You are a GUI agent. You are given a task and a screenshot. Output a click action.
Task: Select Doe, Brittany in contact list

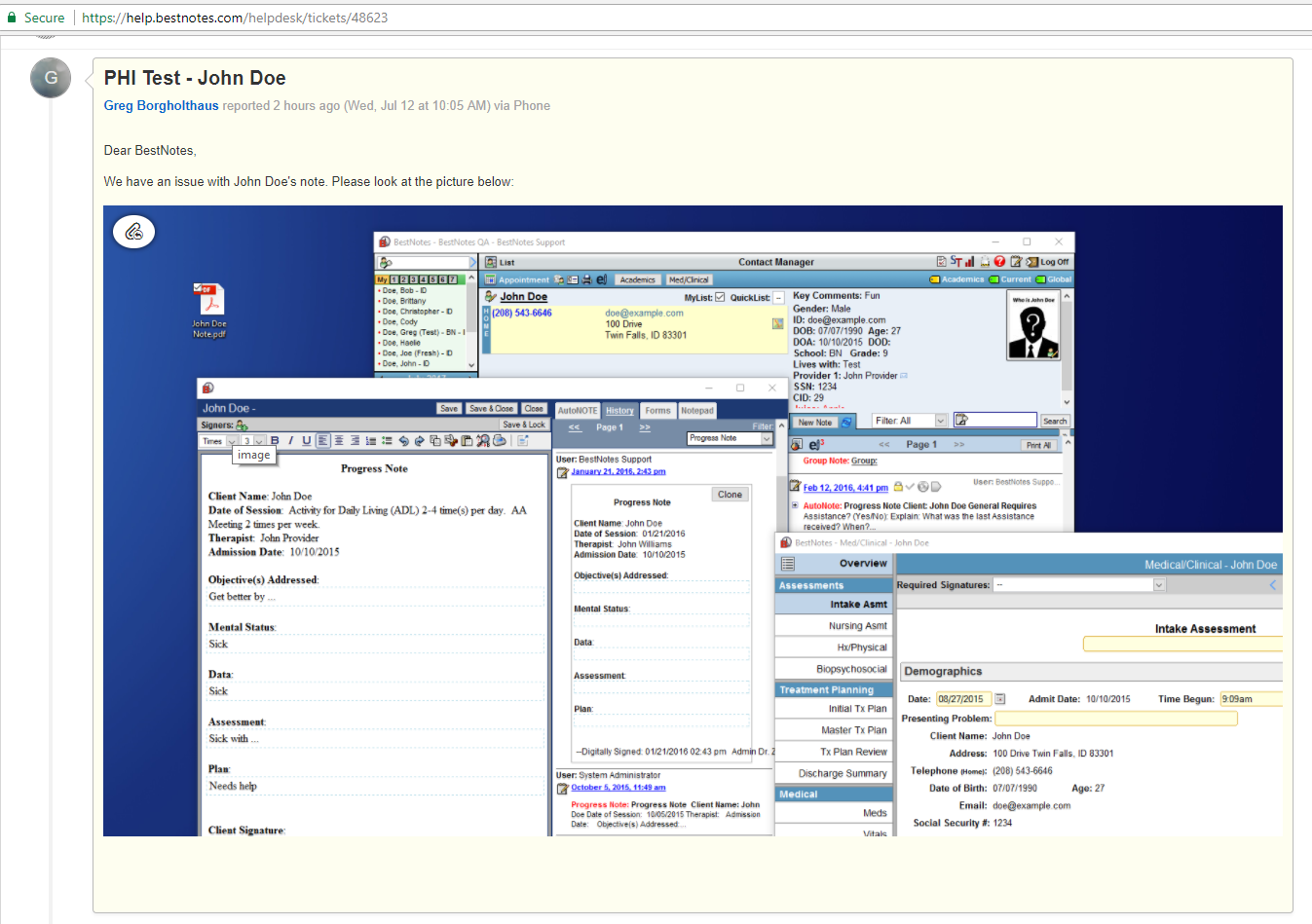(x=403, y=301)
